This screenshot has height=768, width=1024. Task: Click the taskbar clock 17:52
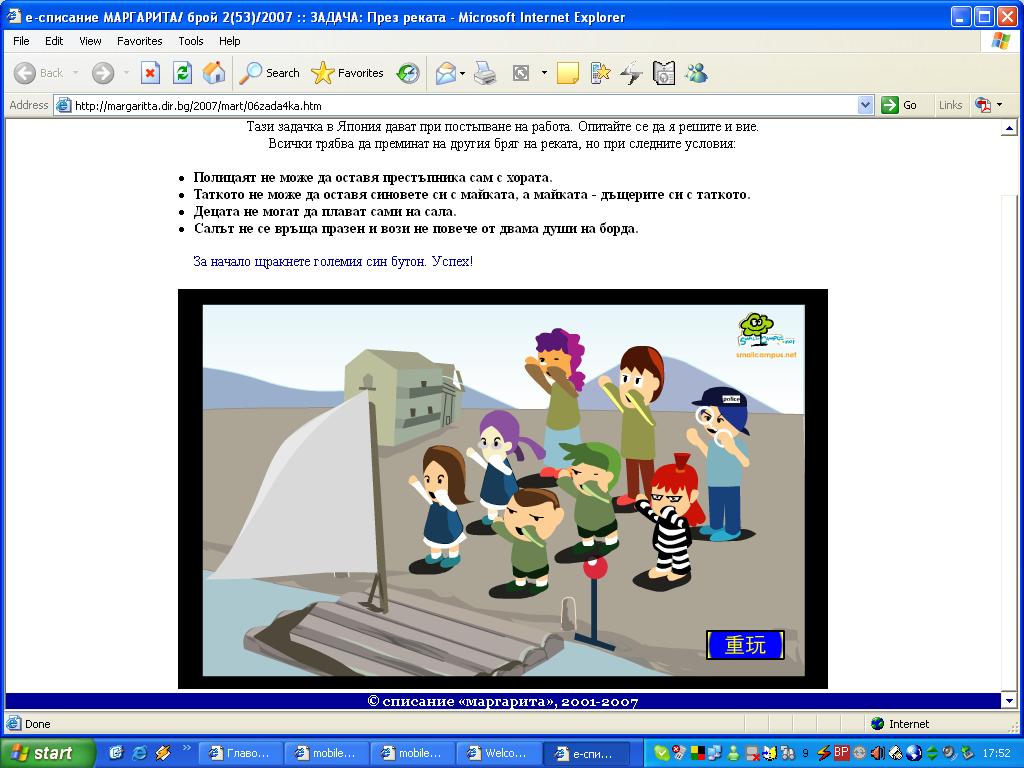point(996,753)
